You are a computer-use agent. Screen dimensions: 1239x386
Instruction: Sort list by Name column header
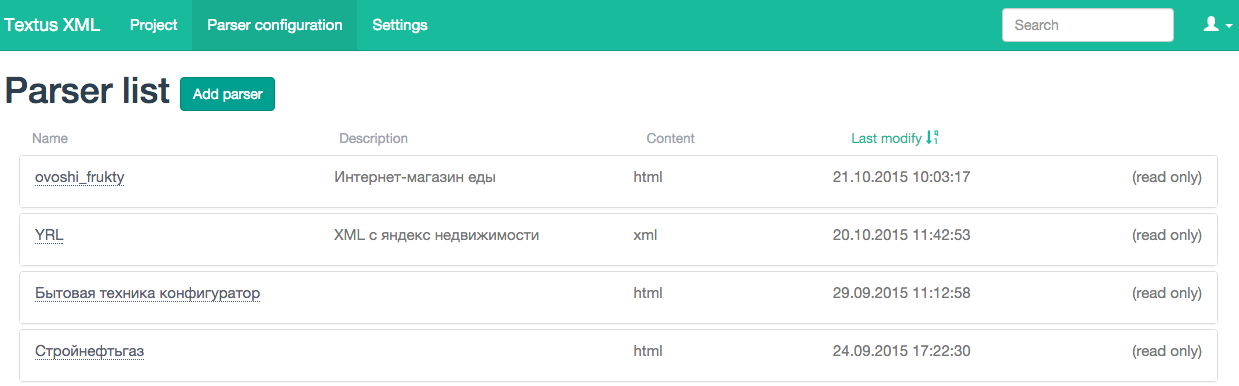[50, 138]
